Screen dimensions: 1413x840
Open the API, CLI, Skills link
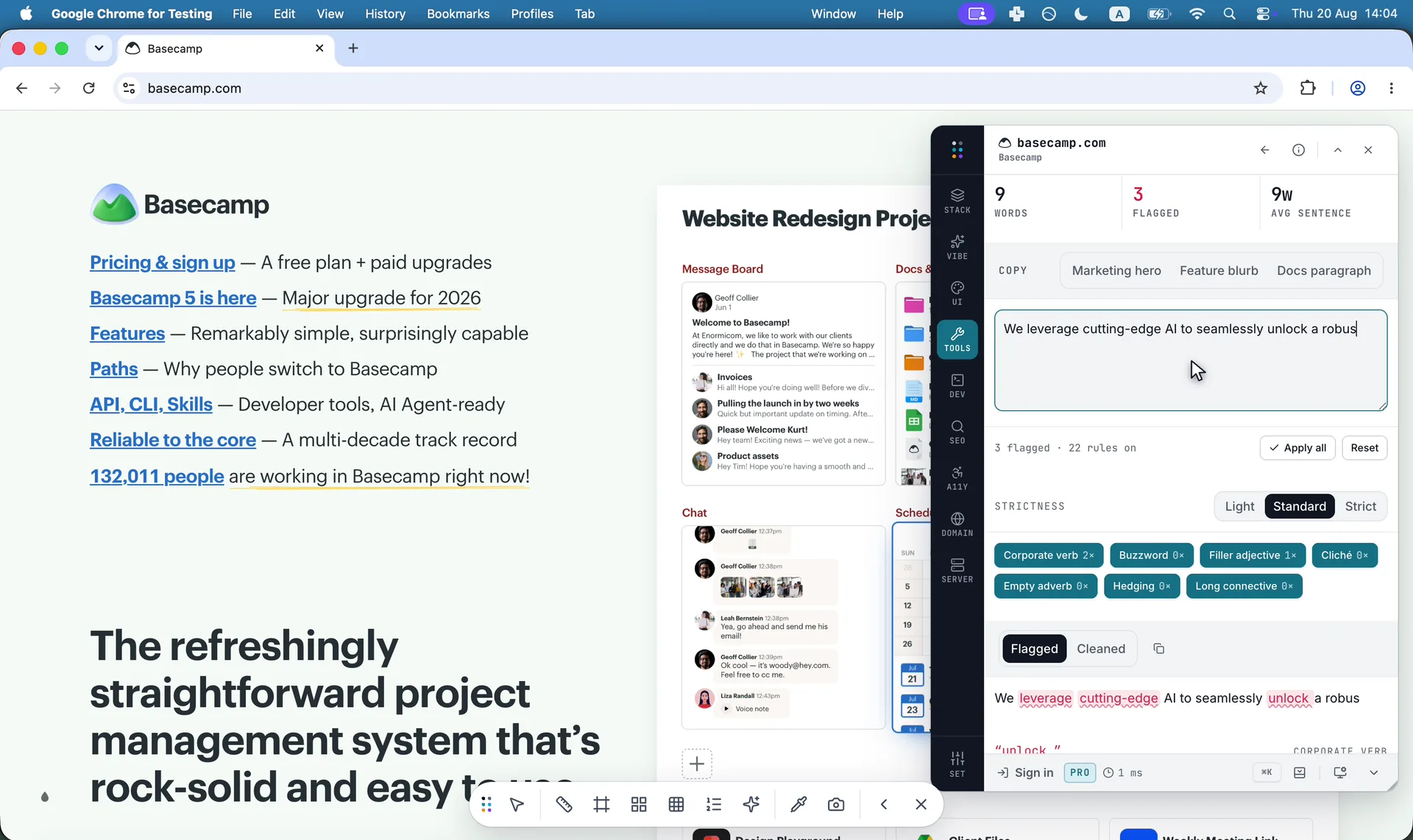pyautogui.click(x=151, y=405)
